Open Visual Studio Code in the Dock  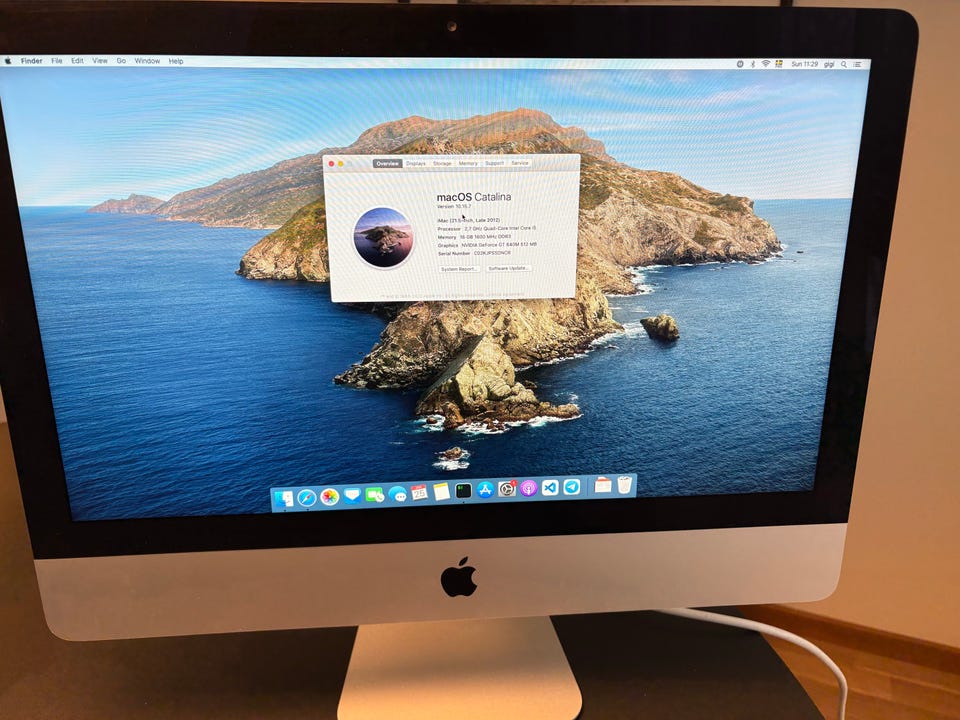[x=550, y=488]
